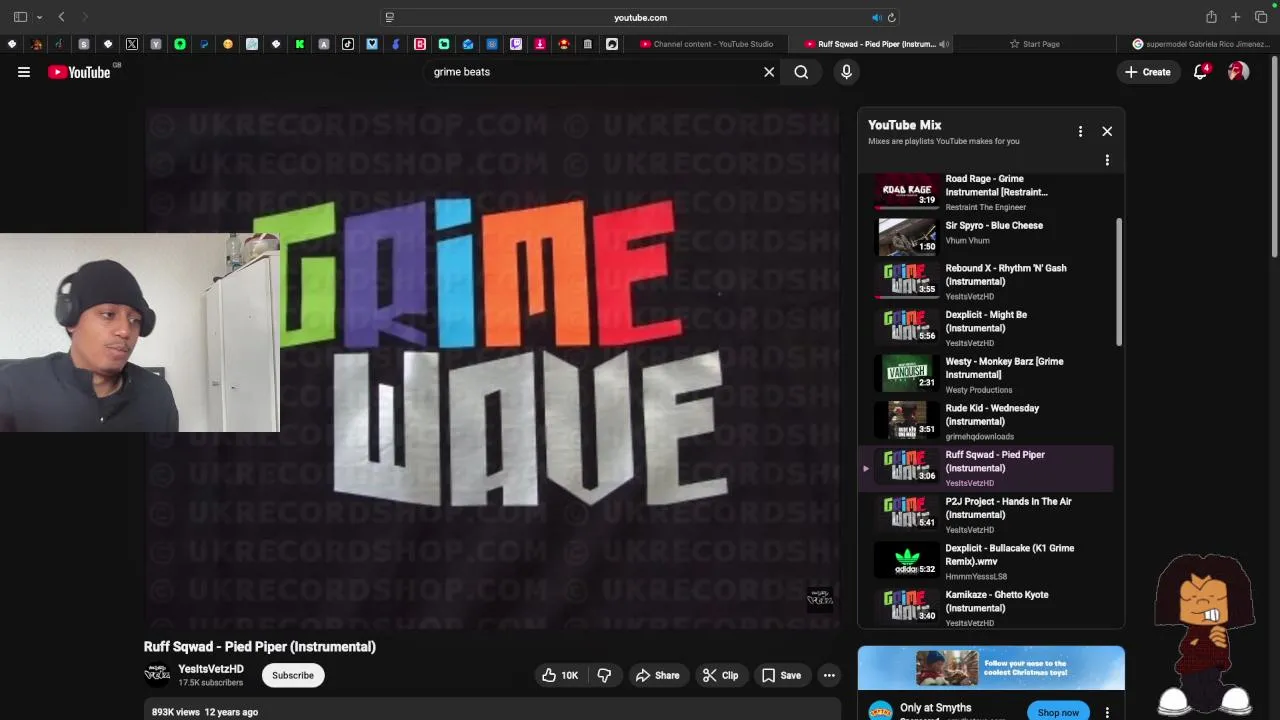Play Dexplicit - Might Be (Instrumental)

986,328
